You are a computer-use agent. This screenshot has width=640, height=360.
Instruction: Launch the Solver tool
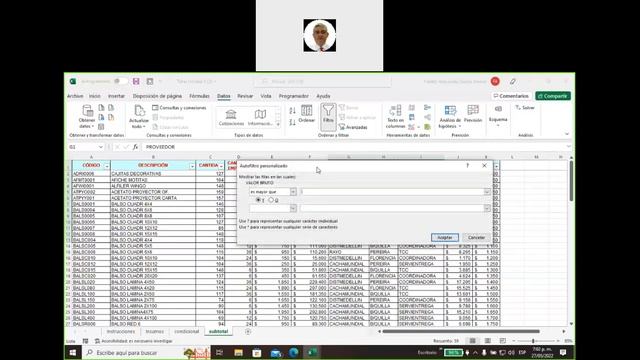tap(525, 108)
